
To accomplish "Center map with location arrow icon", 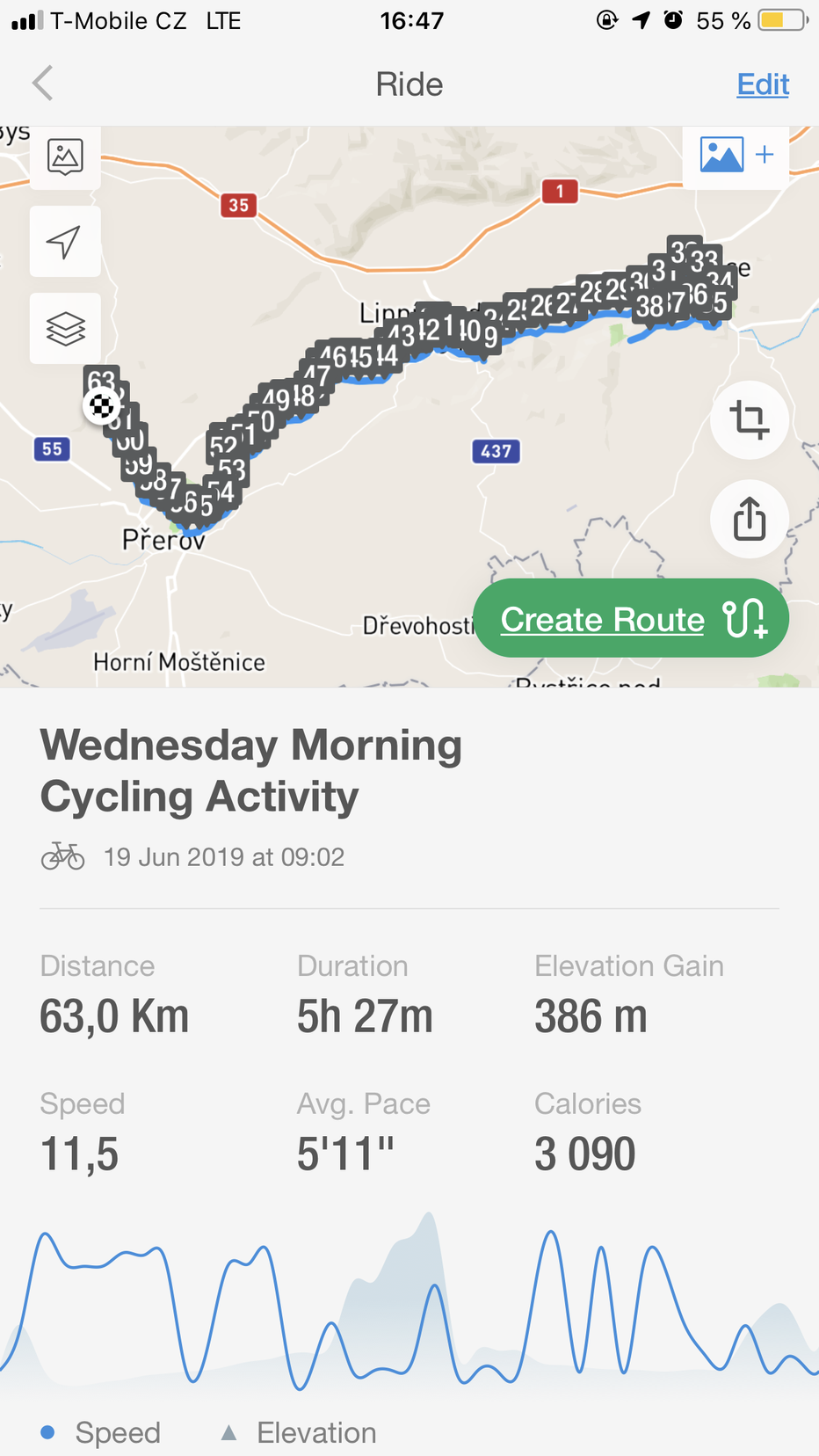I will click(x=65, y=242).
